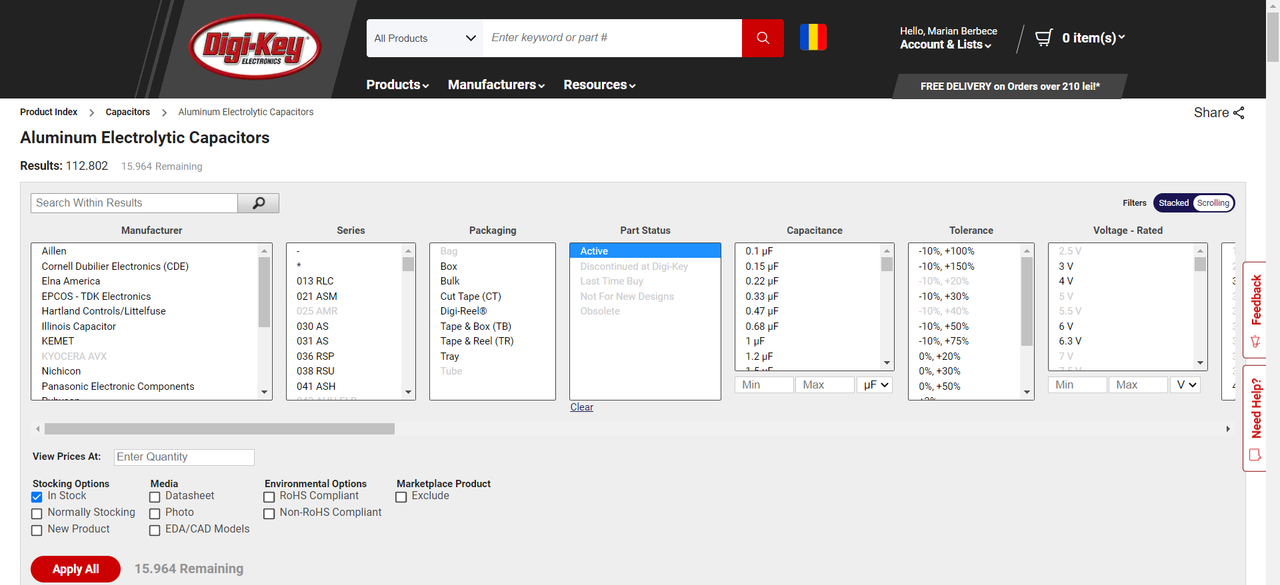Select 038 RSU series
1280x585 pixels.
pos(344,371)
